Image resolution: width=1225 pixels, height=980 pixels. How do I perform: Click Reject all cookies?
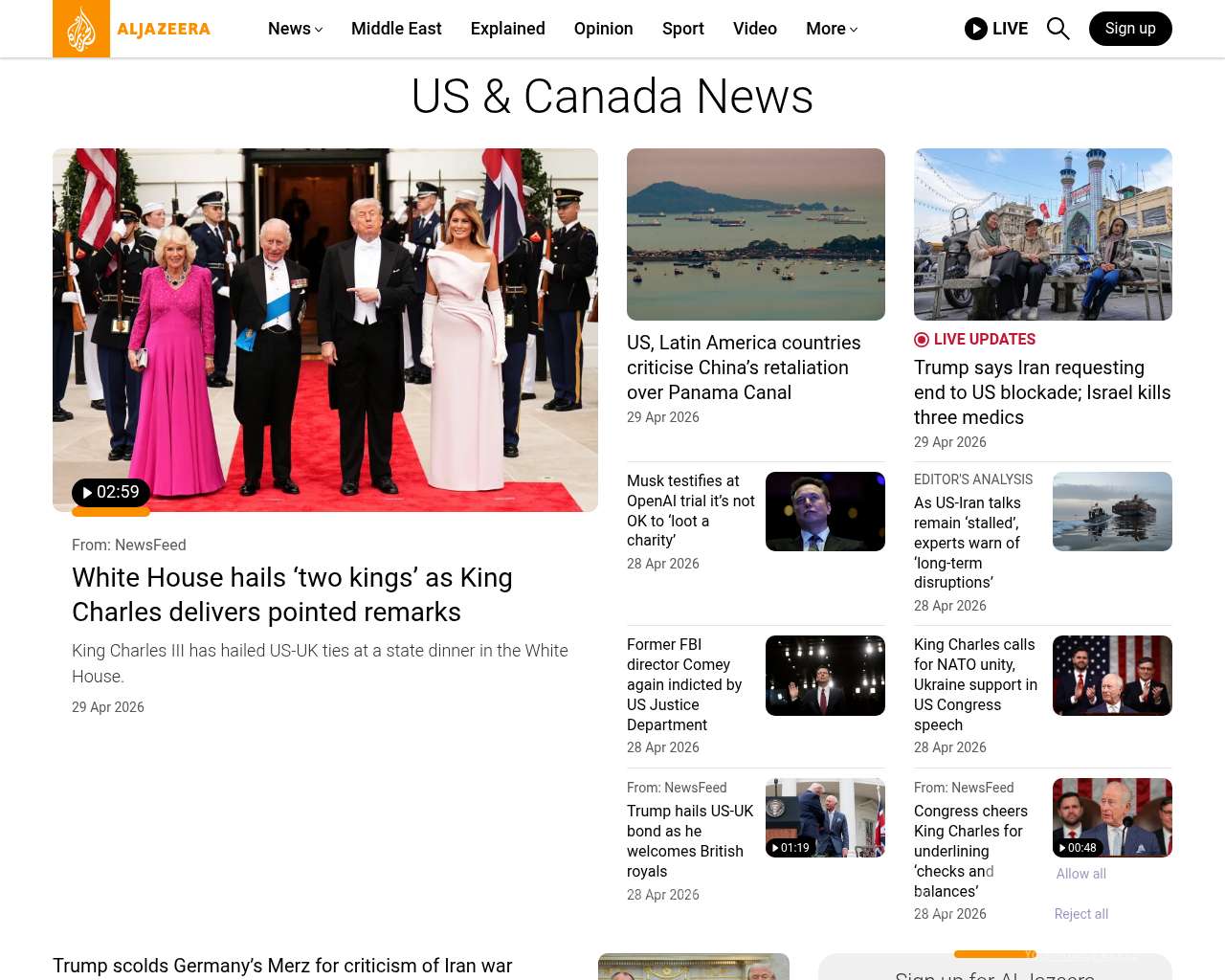(1080, 914)
